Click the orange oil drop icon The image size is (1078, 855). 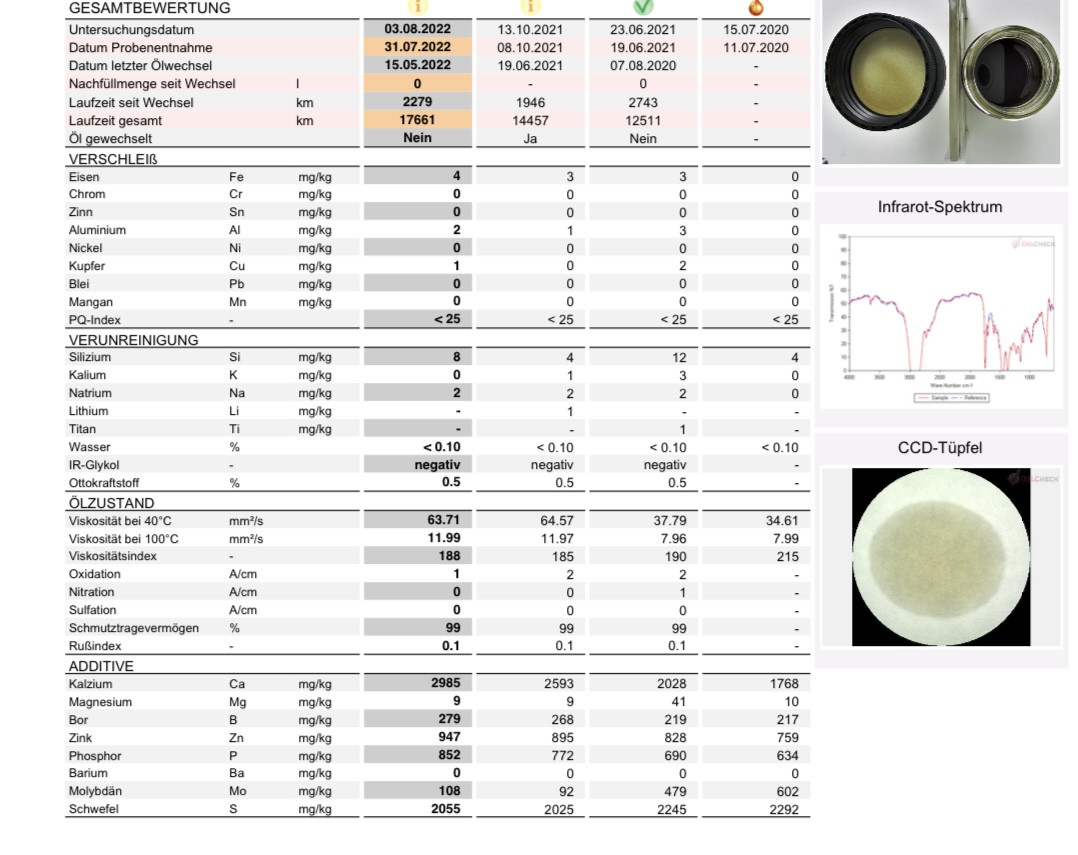pyautogui.click(x=756, y=7)
